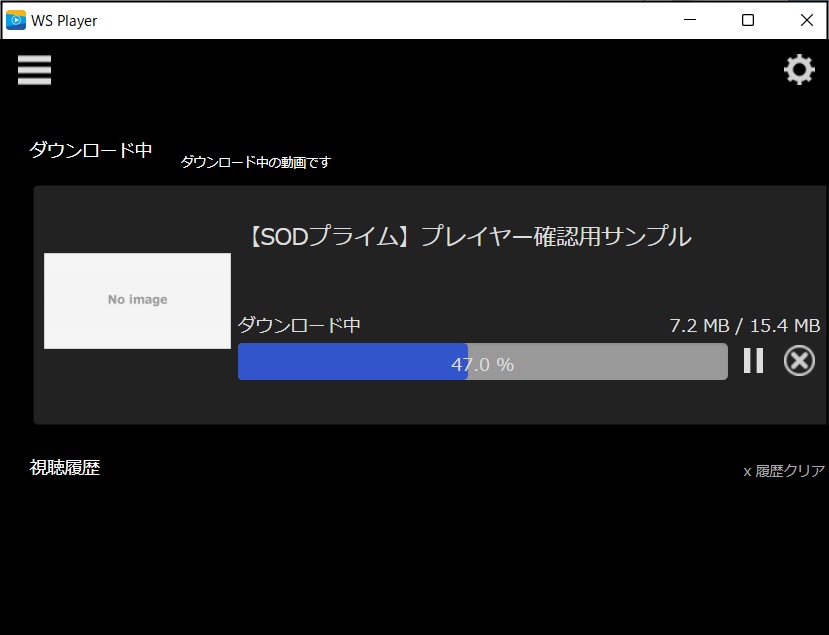Maximize the WS Player window
The height and width of the screenshot is (635, 829).
[x=747, y=19]
